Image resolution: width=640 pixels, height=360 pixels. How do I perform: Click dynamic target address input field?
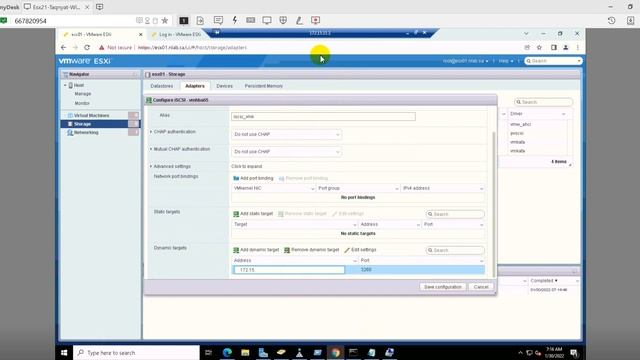[289, 270]
